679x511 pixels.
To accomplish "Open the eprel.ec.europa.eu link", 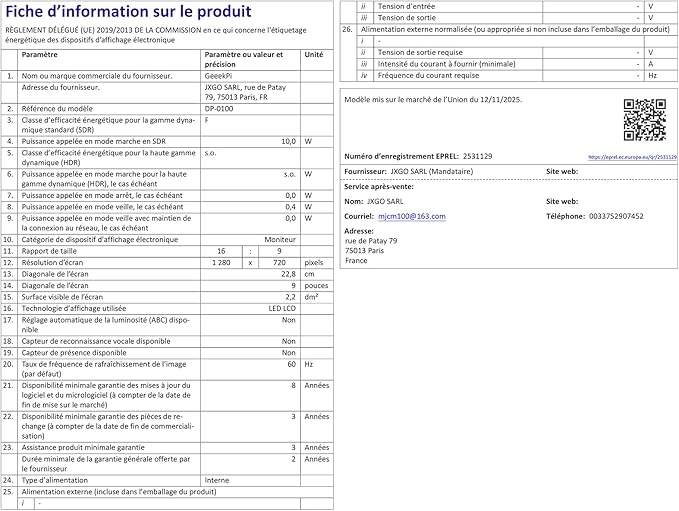I will (x=632, y=157).
